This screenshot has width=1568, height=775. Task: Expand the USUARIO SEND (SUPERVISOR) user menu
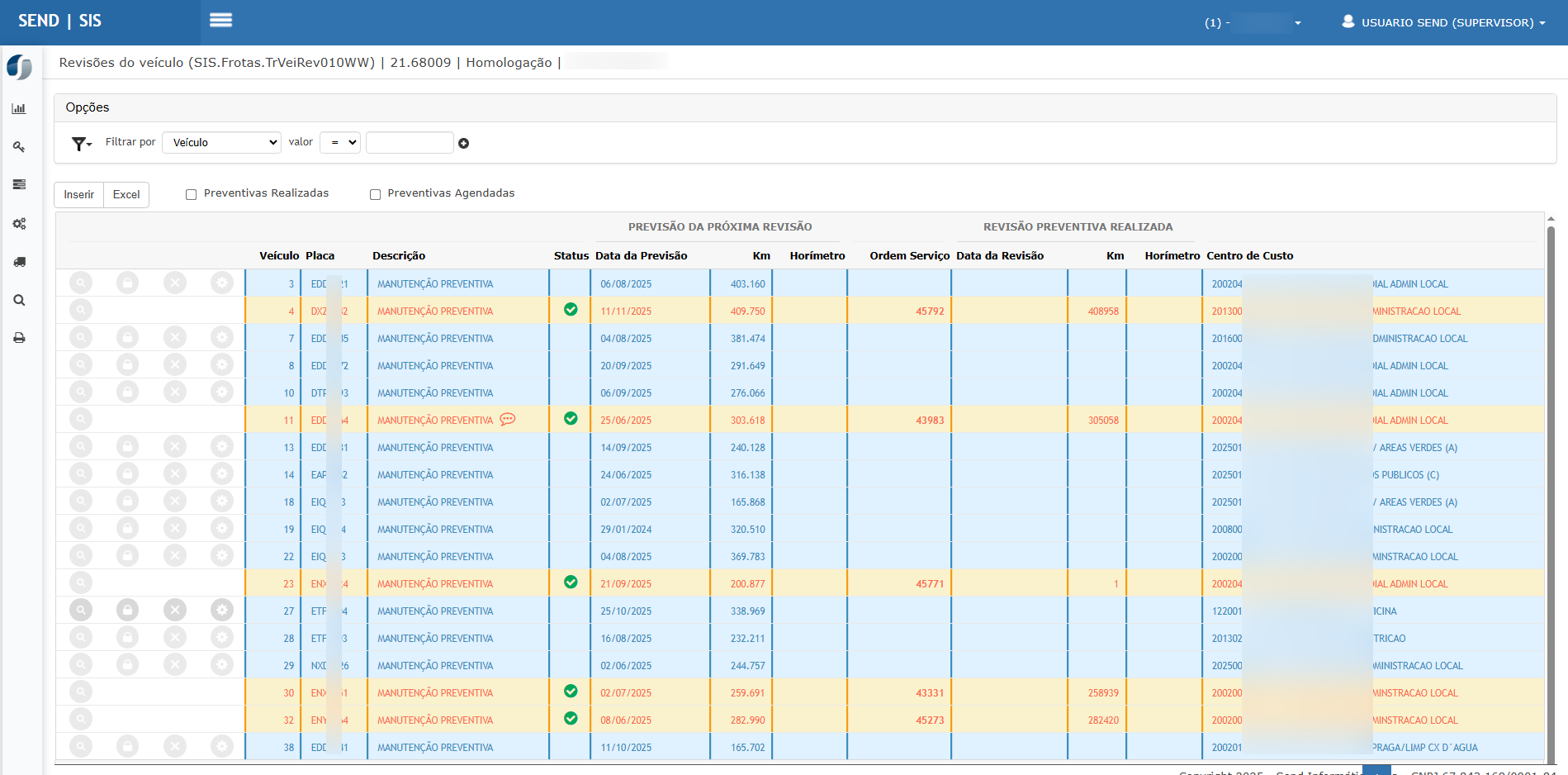[1443, 22]
